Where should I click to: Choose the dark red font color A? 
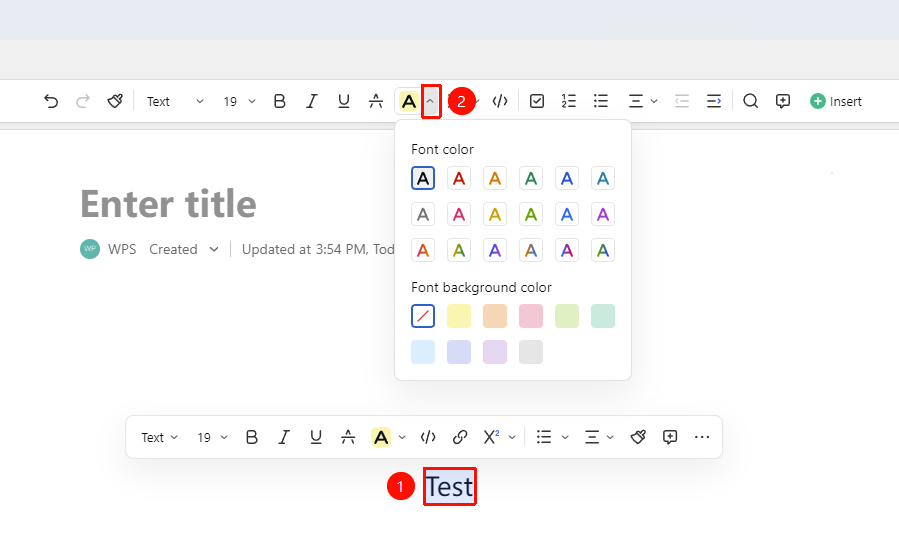tap(459, 178)
